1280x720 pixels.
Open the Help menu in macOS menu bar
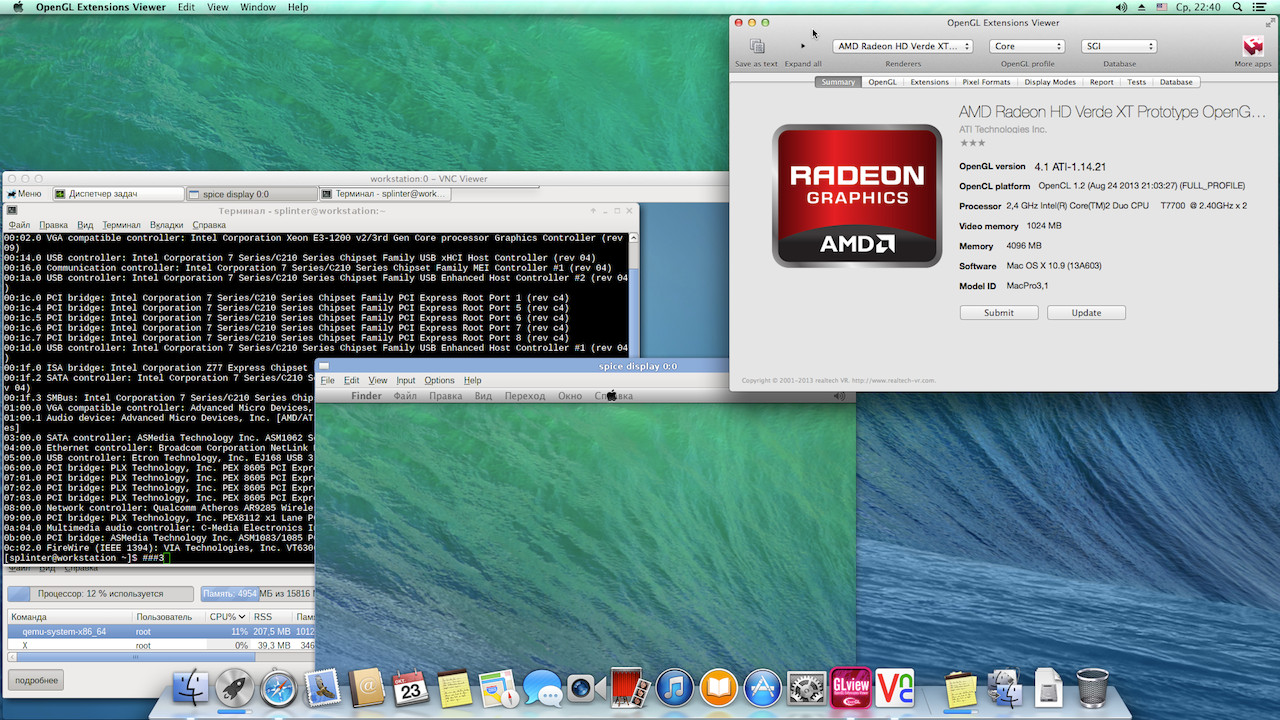pos(298,7)
